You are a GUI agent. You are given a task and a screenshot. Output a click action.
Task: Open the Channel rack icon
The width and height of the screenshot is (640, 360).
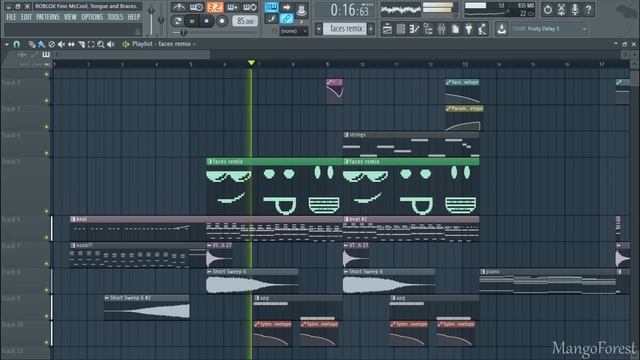tap(401, 29)
